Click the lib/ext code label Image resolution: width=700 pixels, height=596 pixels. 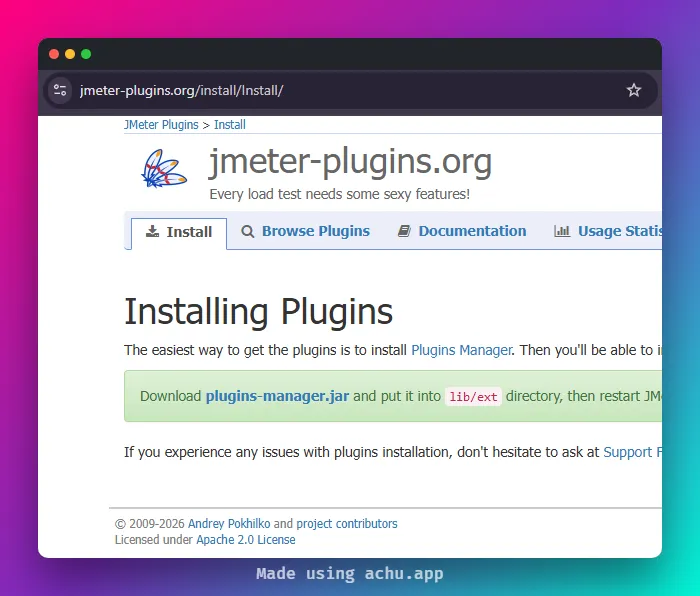pos(473,397)
